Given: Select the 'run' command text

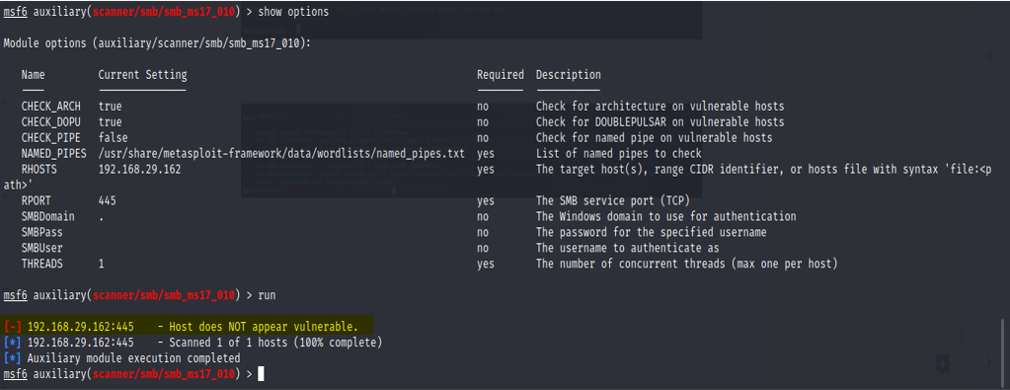Looking at the screenshot, I should (x=267, y=295).
